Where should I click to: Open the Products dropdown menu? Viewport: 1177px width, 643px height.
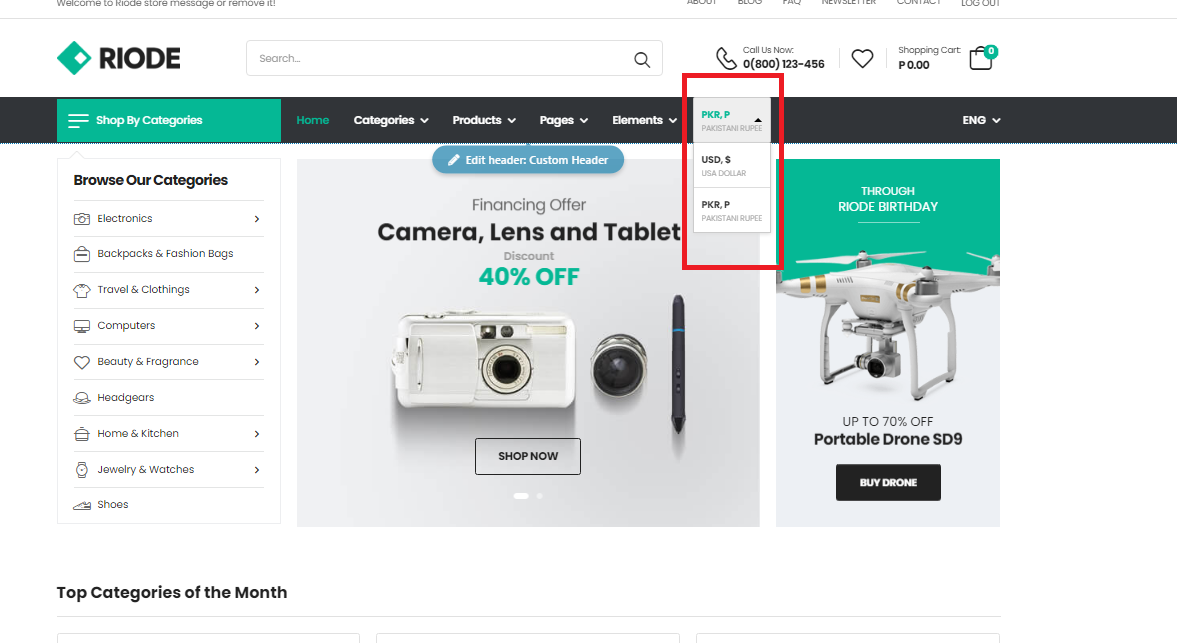point(484,120)
